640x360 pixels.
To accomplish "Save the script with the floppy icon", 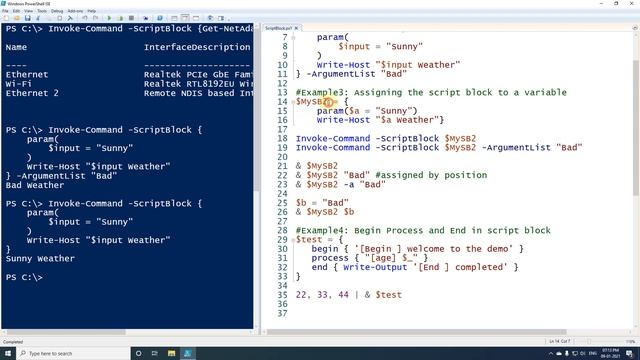I will coord(28,18).
